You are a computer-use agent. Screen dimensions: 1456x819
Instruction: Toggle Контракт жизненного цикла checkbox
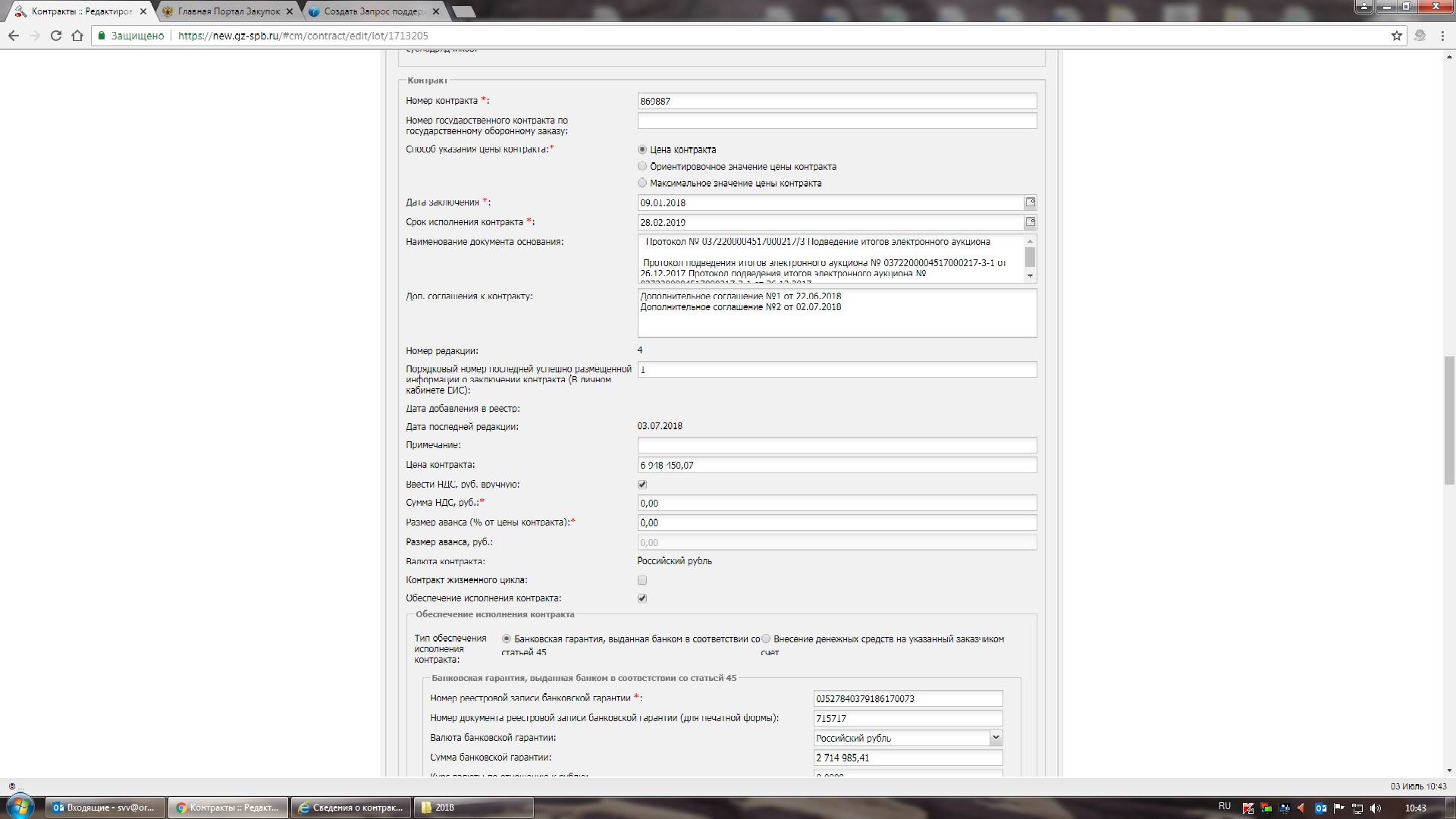pyautogui.click(x=642, y=580)
